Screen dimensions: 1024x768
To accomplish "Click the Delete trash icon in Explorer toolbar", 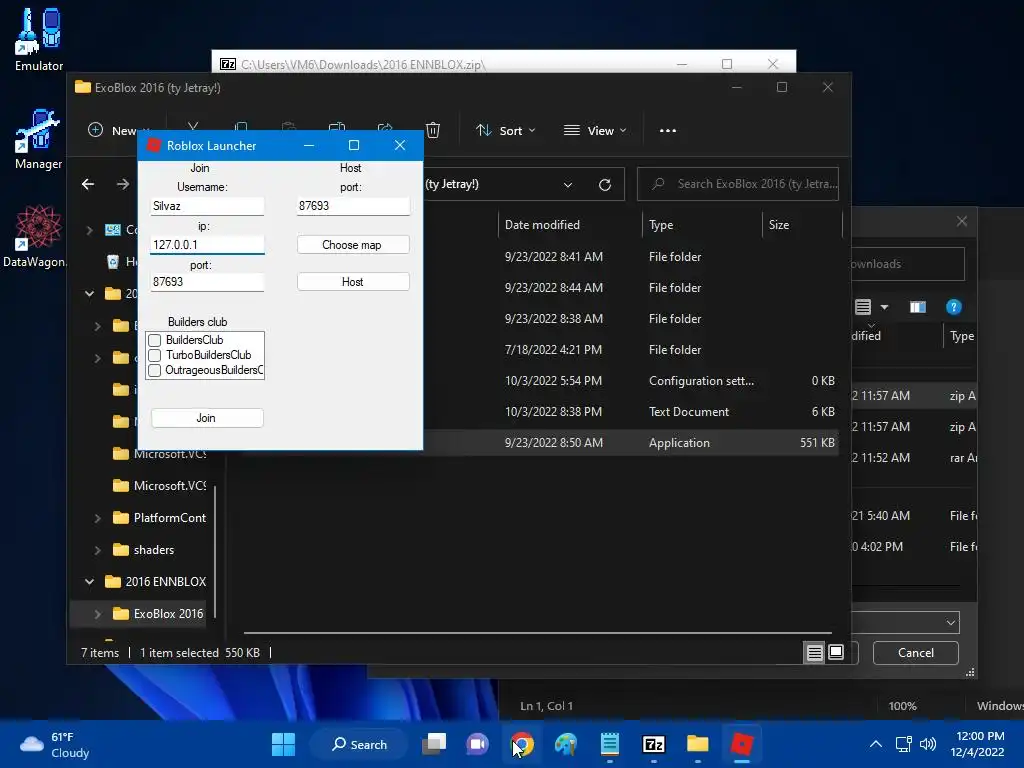I will (x=432, y=130).
